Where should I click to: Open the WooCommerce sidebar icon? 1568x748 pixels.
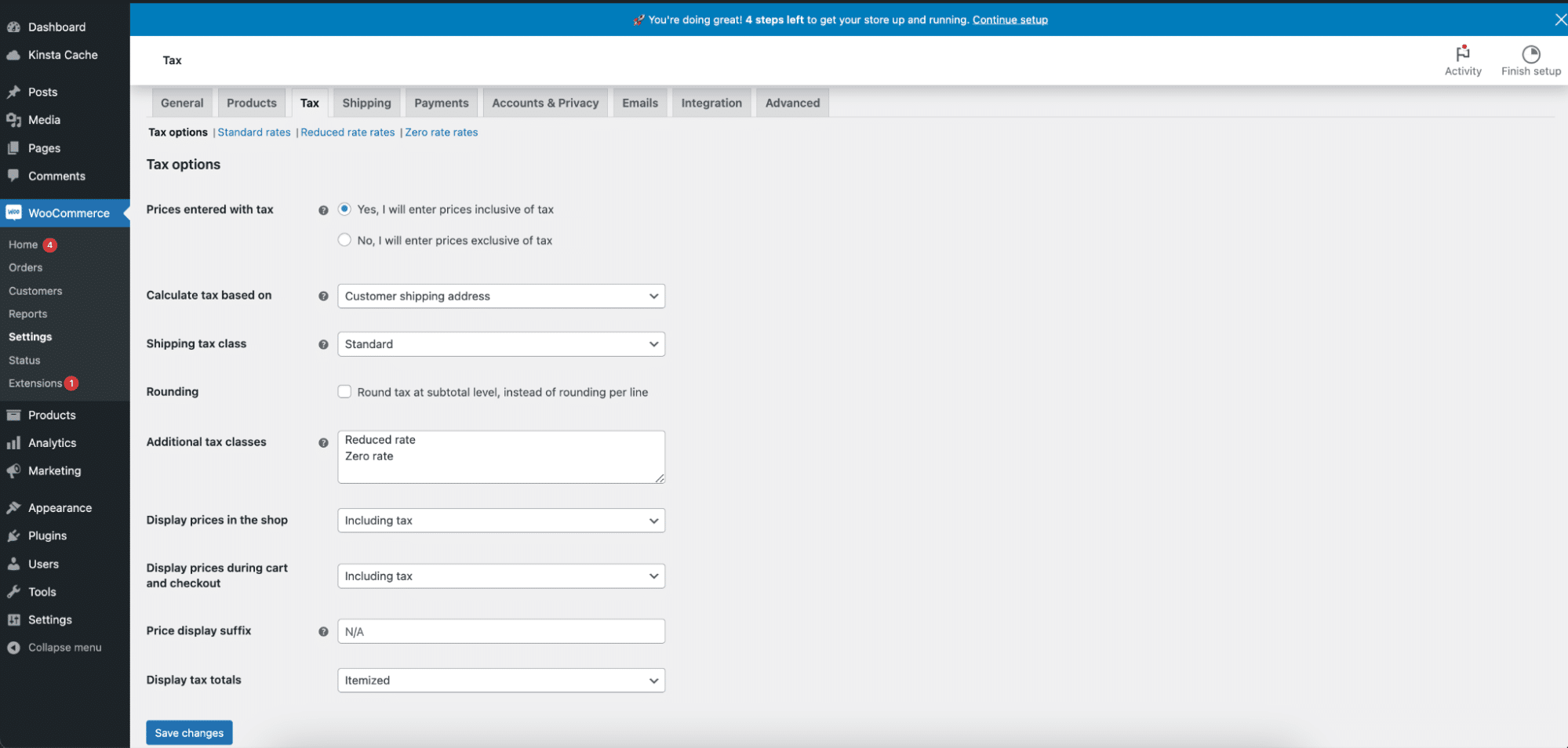pyautogui.click(x=14, y=212)
